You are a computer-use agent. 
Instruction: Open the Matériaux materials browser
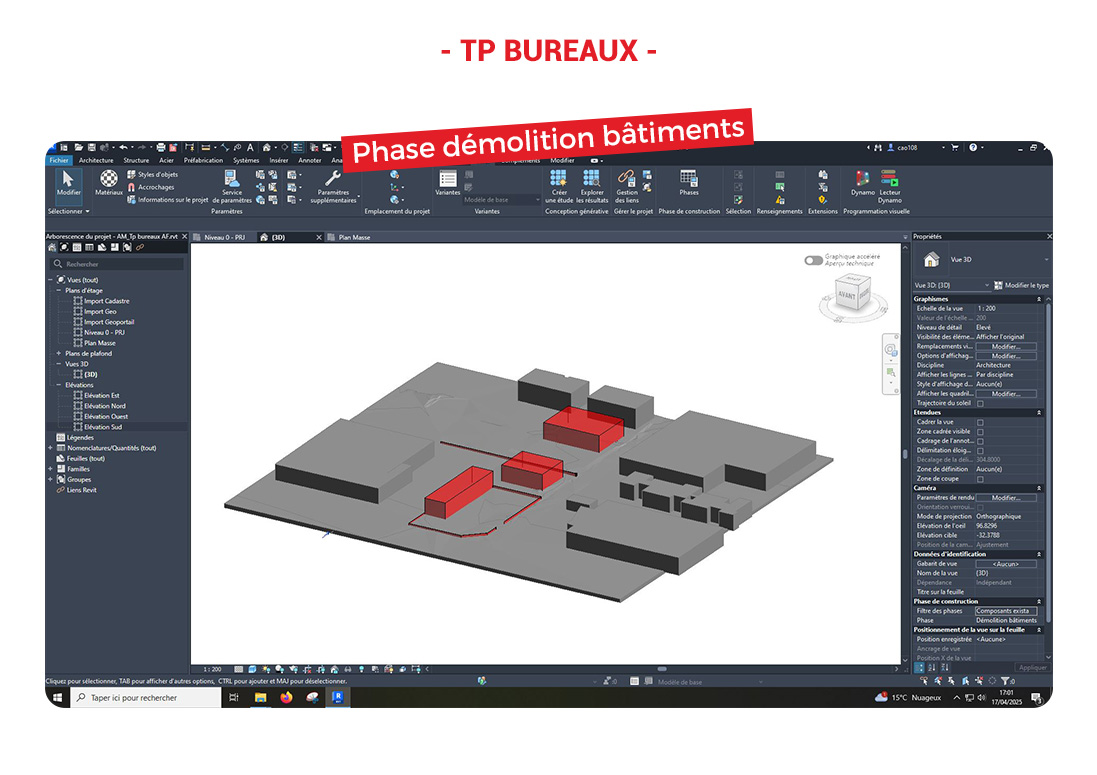(108, 183)
